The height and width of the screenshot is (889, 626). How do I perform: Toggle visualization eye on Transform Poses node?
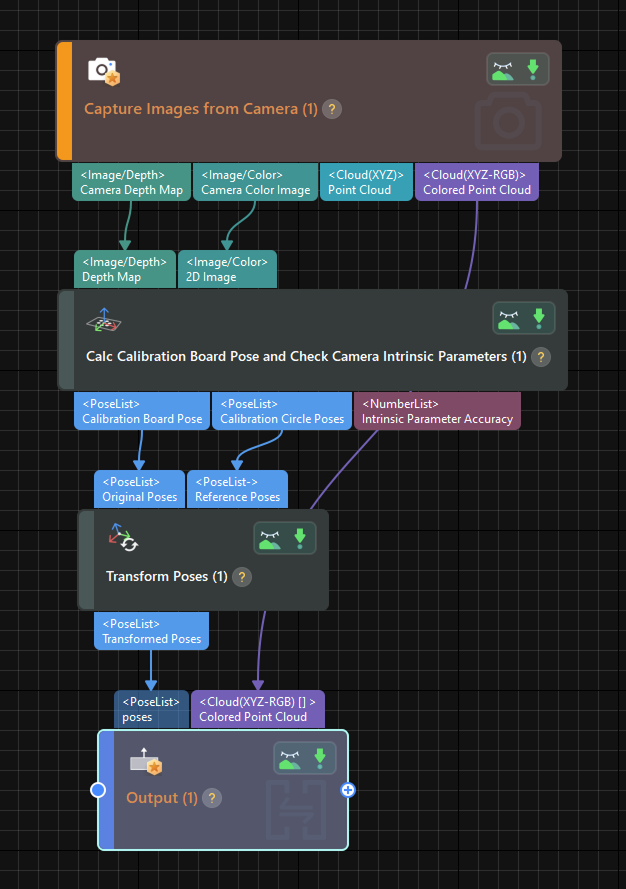click(270, 539)
